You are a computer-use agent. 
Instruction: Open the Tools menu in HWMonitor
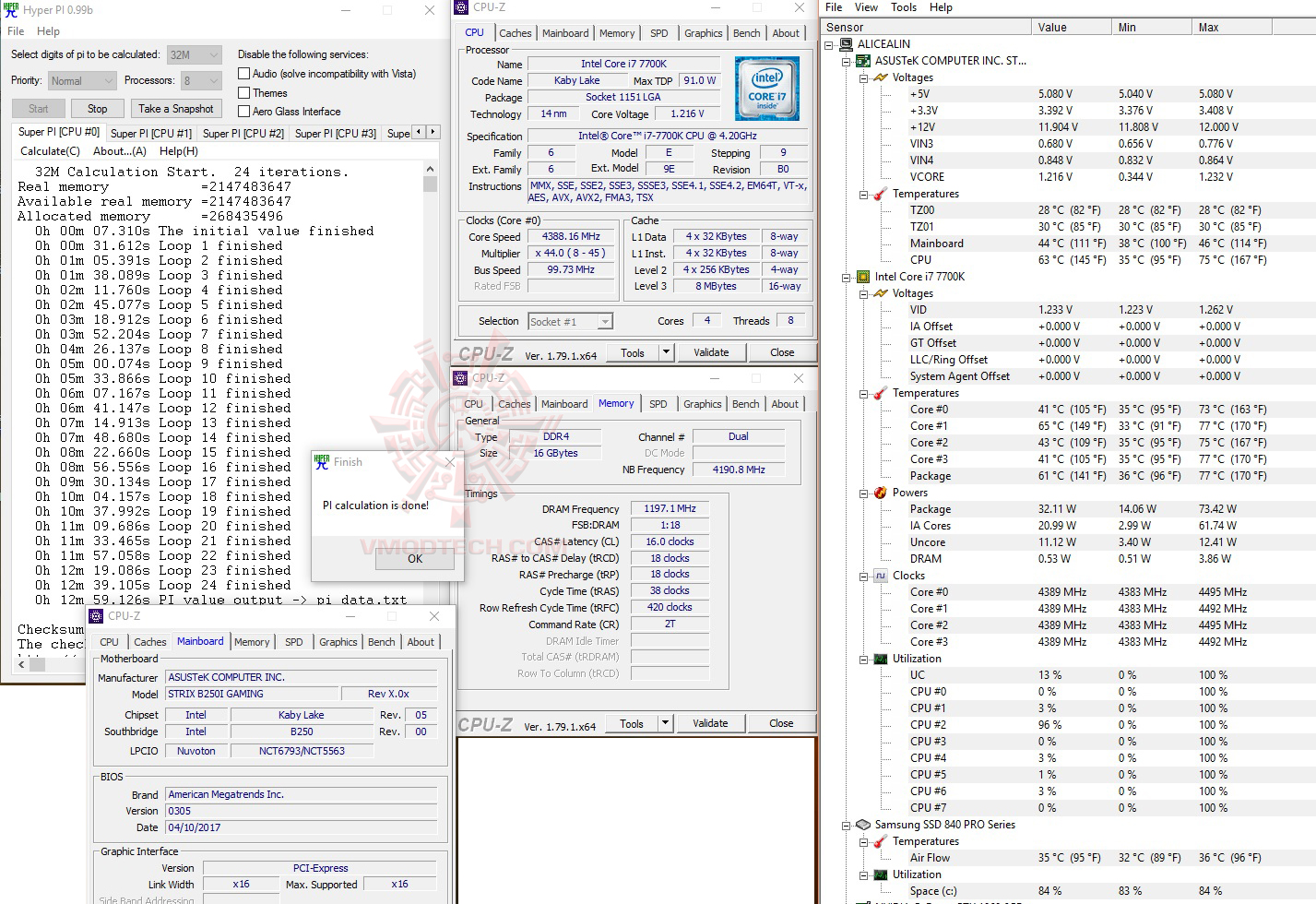coord(904,7)
